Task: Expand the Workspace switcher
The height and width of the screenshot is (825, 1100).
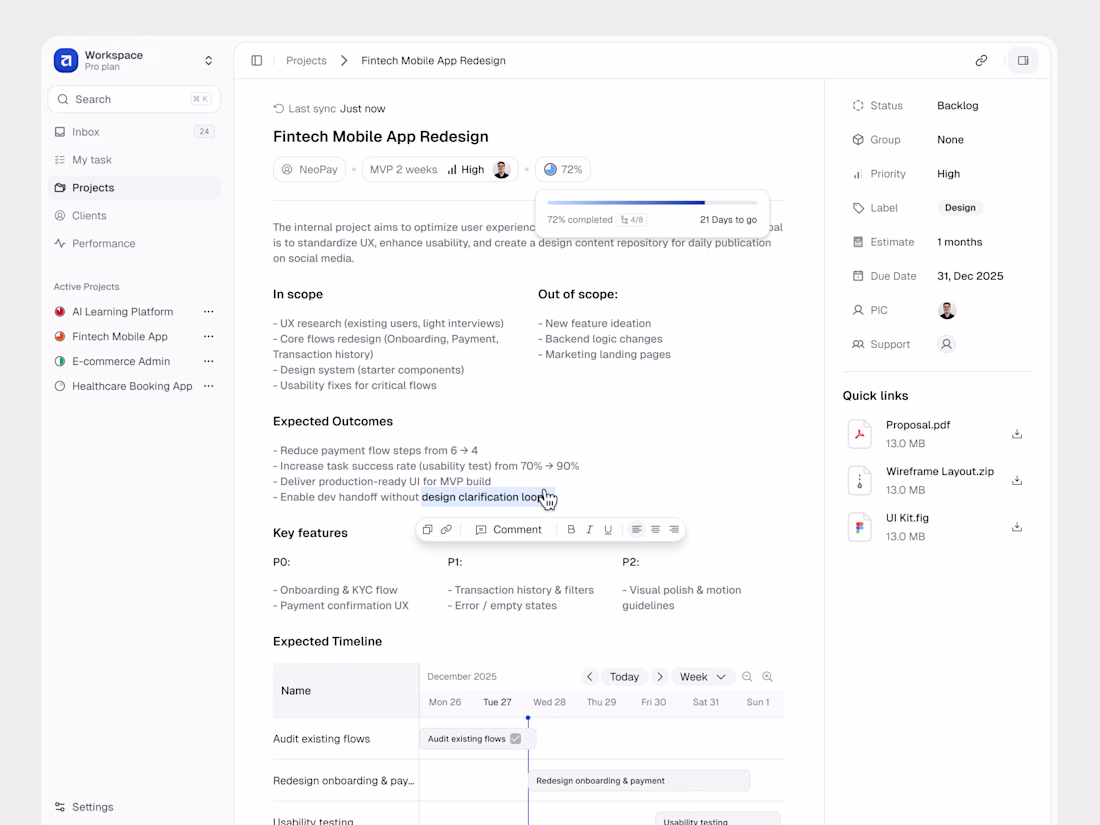Action: click(x=208, y=61)
